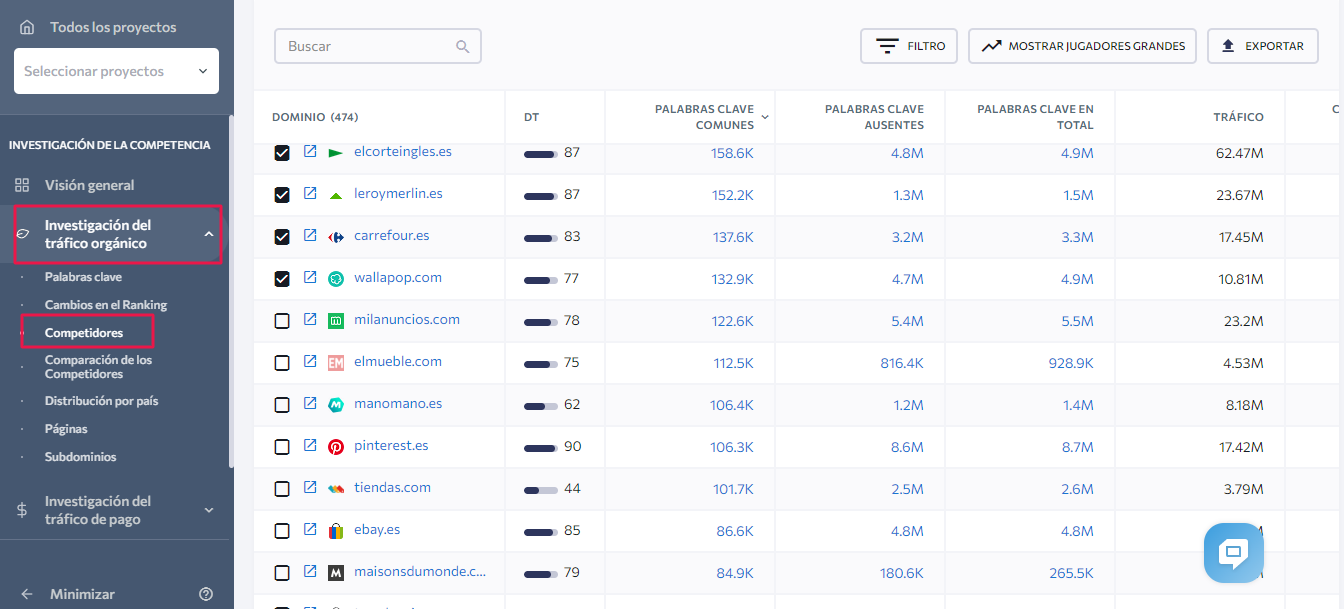Click the Visión general grid icon

(22, 185)
